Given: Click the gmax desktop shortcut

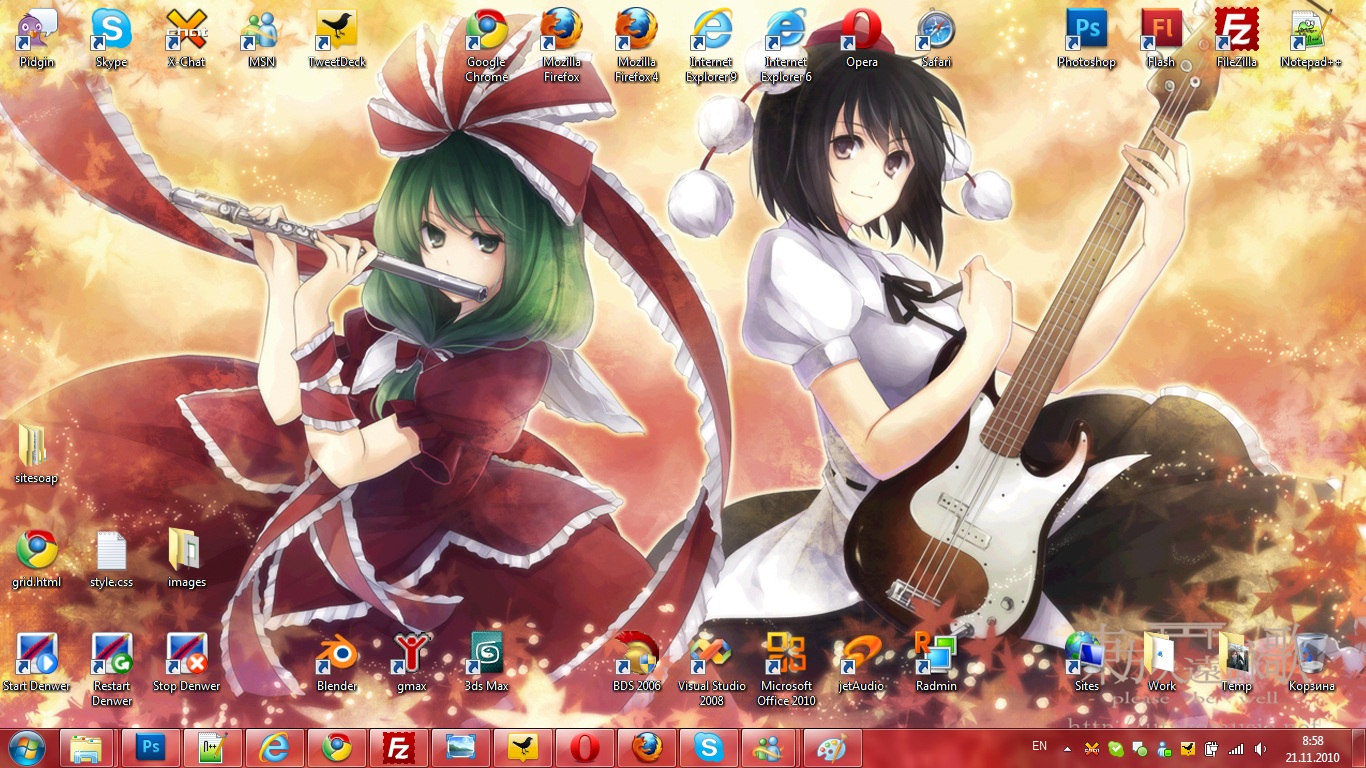Looking at the screenshot, I should (x=412, y=663).
